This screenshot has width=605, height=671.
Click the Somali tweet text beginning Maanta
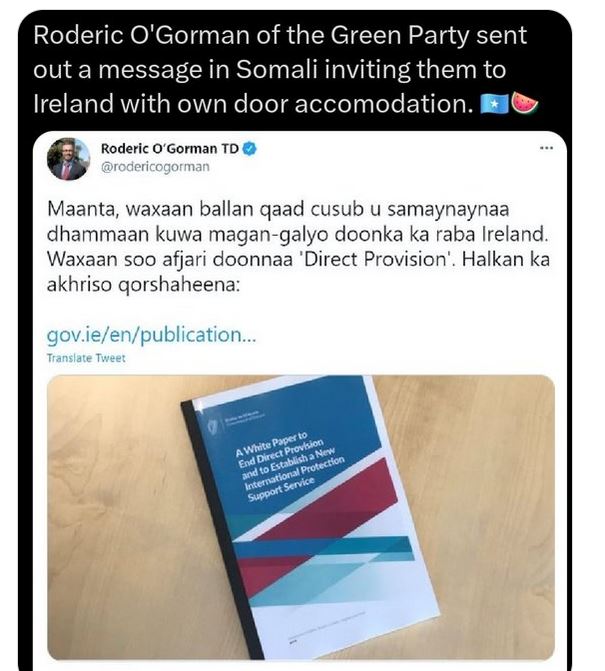tap(298, 246)
